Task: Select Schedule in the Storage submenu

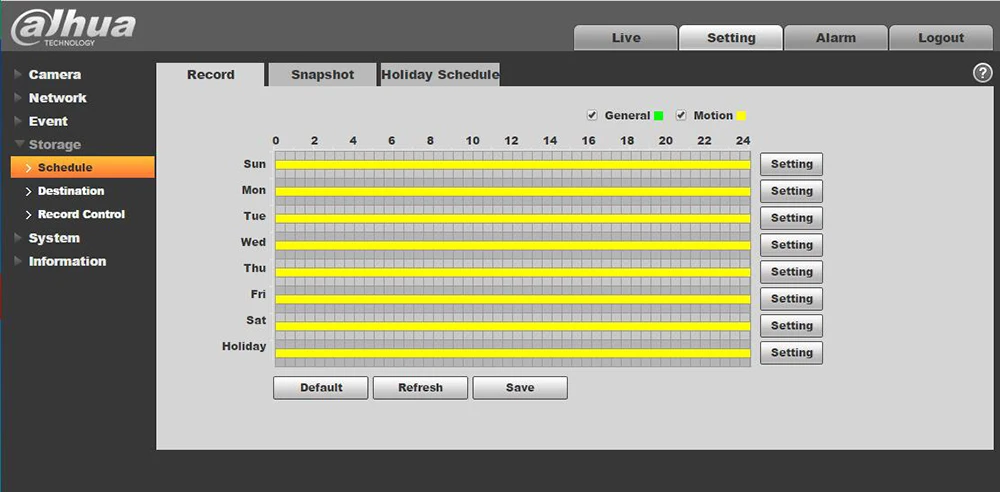Action: click(x=82, y=167)
